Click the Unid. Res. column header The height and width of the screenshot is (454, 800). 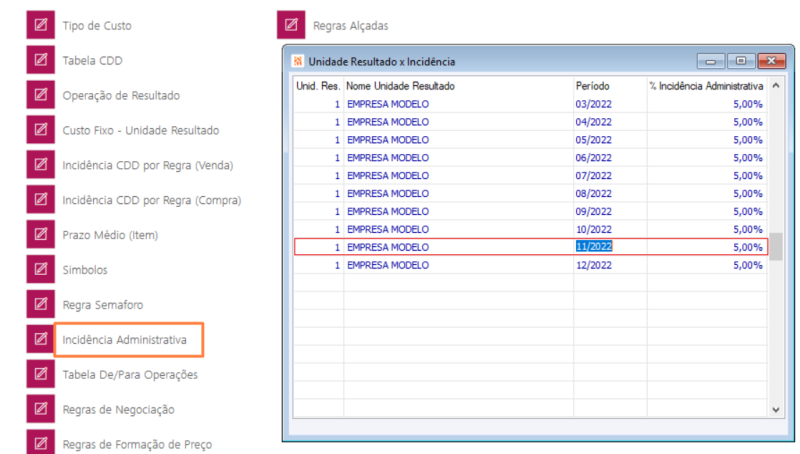tap(318, 86)
